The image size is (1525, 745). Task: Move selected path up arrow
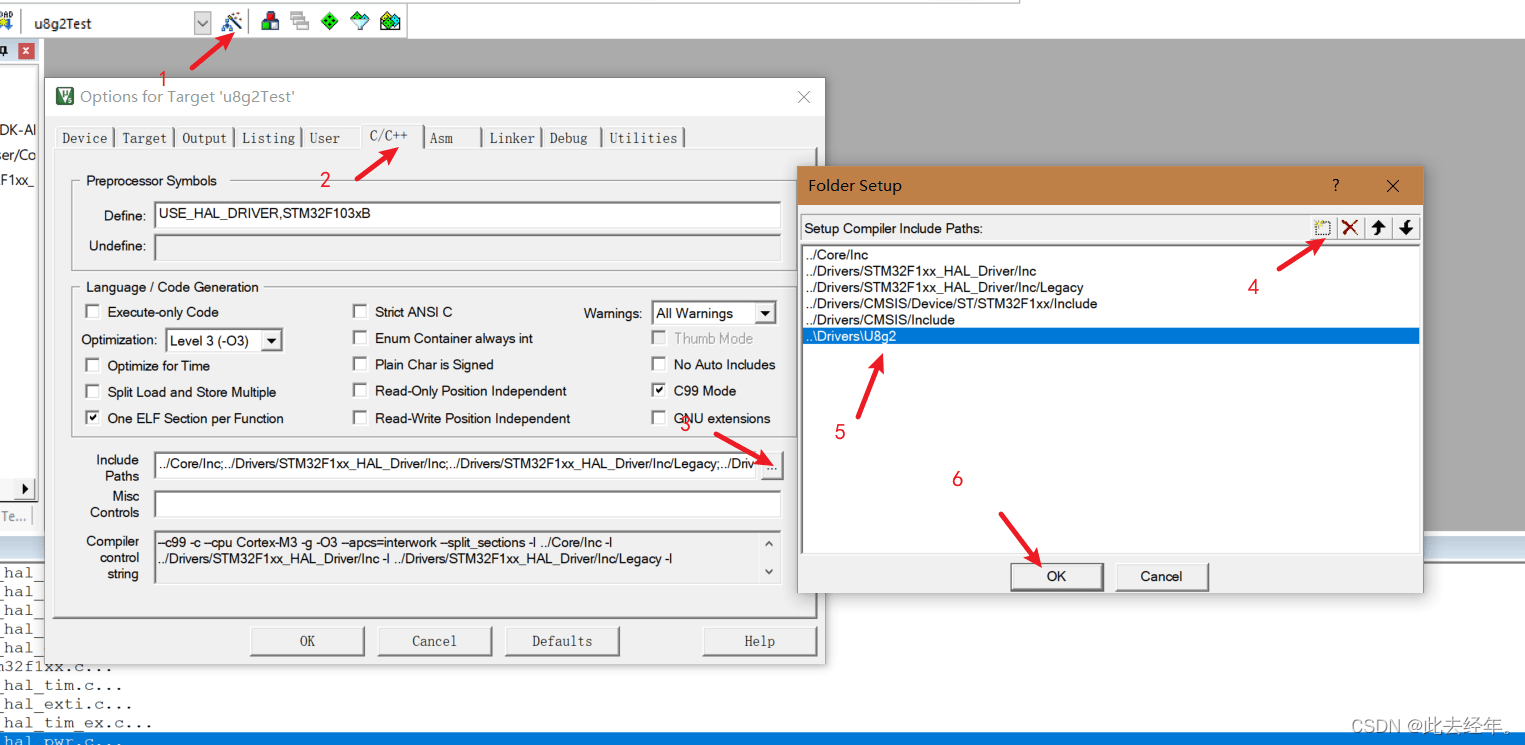point(1378,228)
